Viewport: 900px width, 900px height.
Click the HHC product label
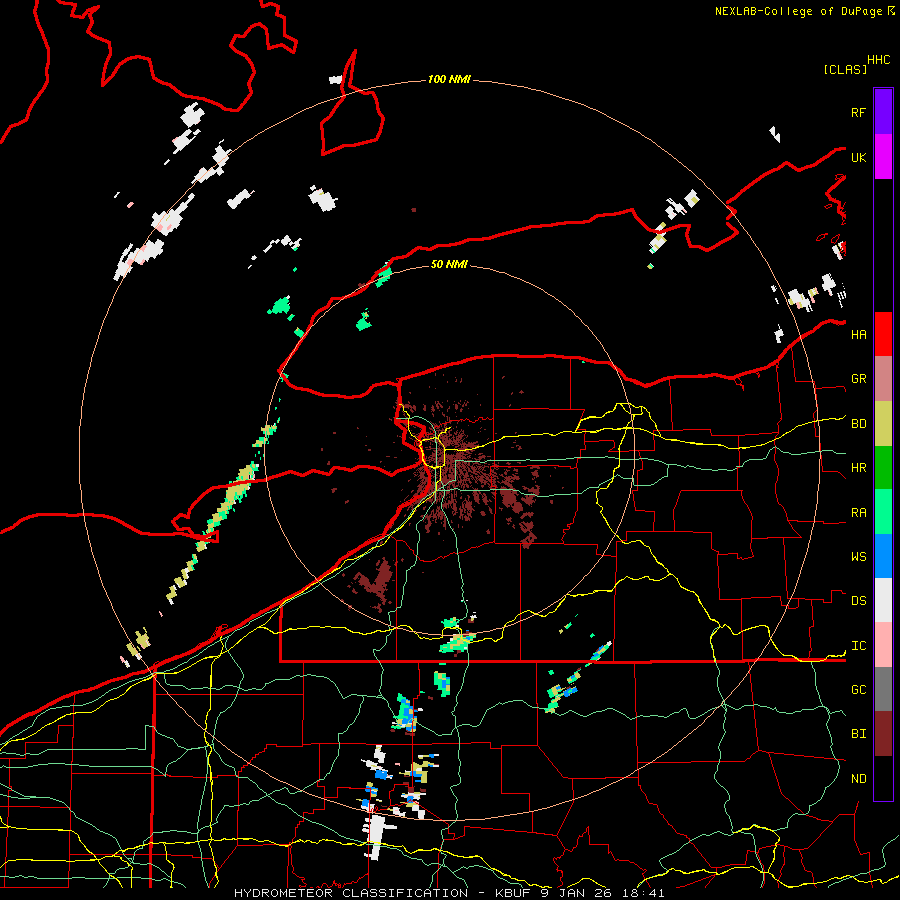click(x=879, y=60)
